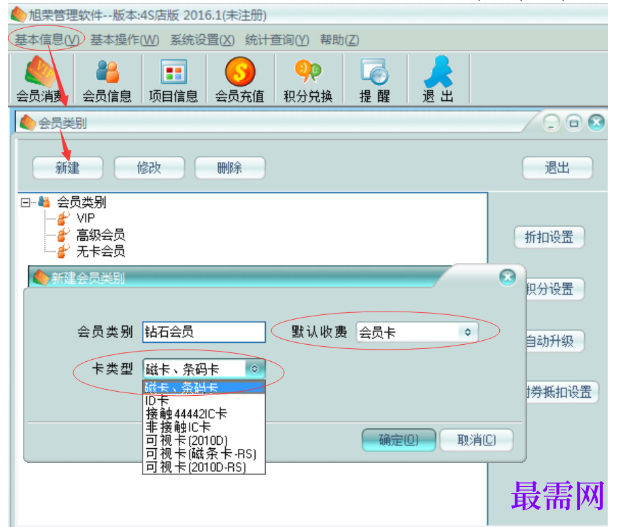
Task: Open 自动升级 auto upgrade settings
Action: pos(555,341)
